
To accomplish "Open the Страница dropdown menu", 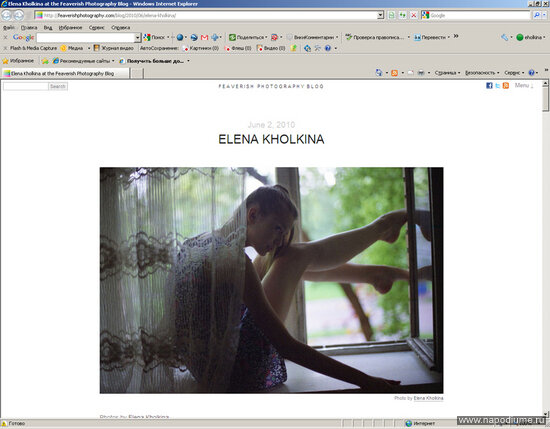I will click(445, 73).
